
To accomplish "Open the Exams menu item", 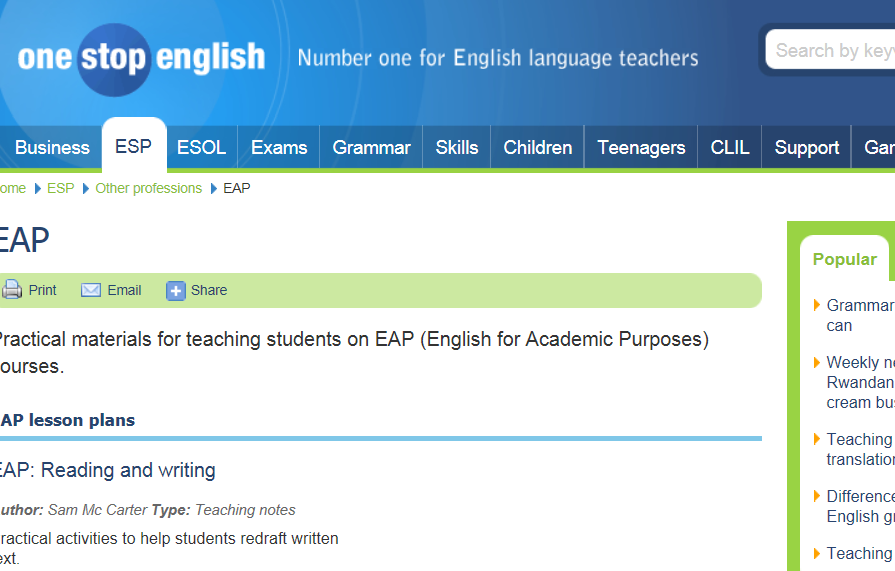I will [279, 148].
